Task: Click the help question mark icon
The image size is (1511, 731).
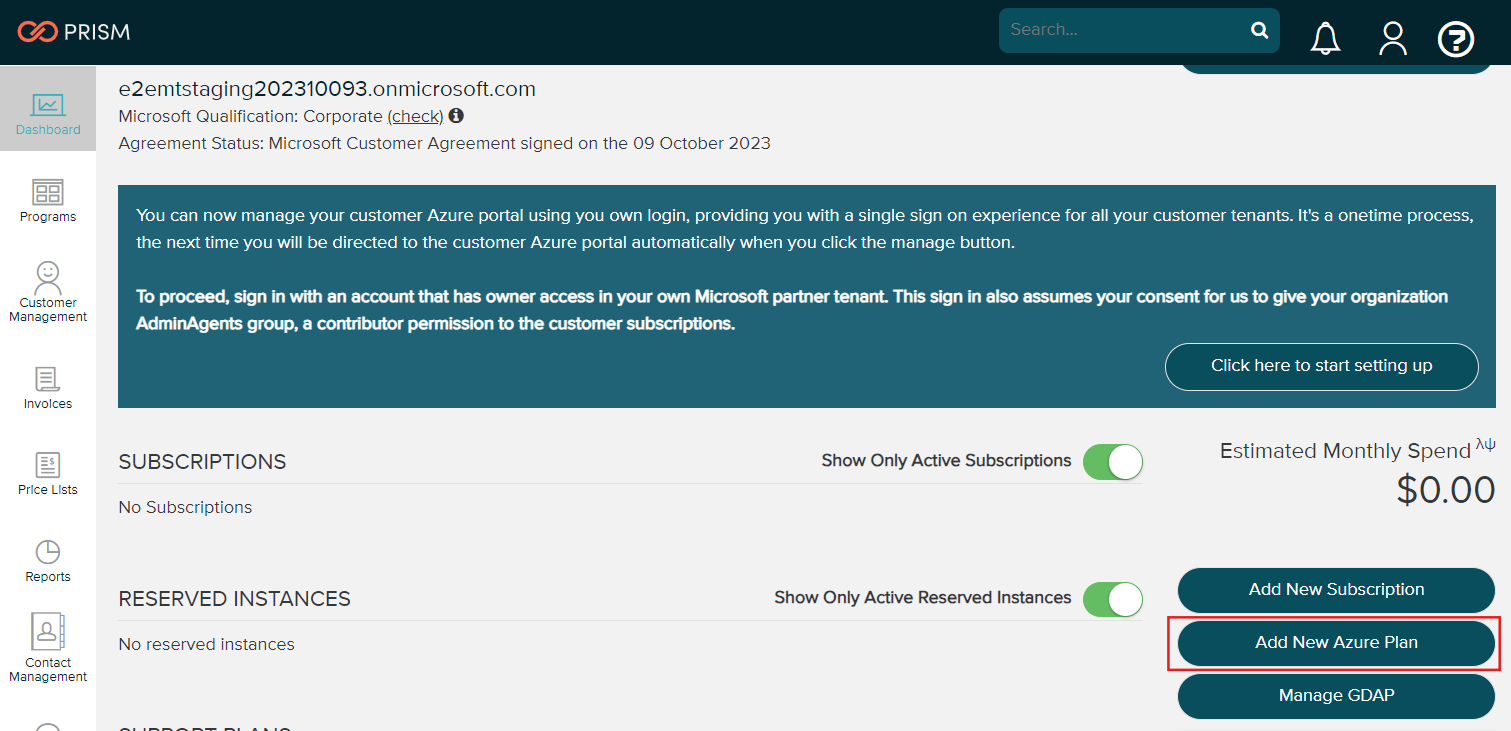Action: point(1456,39)
